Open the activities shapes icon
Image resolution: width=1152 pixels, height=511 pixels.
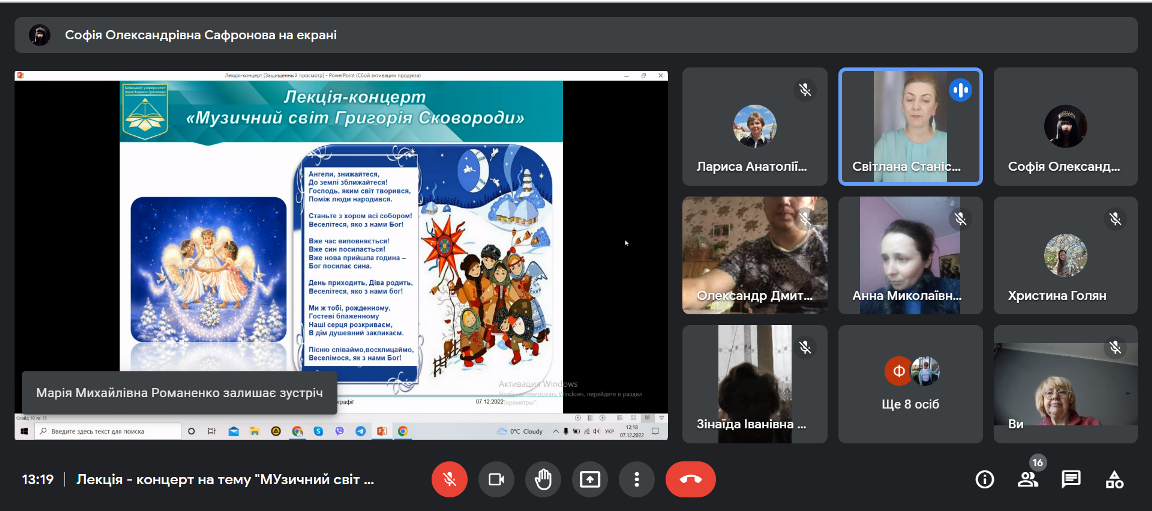[x=1114, y=479]
